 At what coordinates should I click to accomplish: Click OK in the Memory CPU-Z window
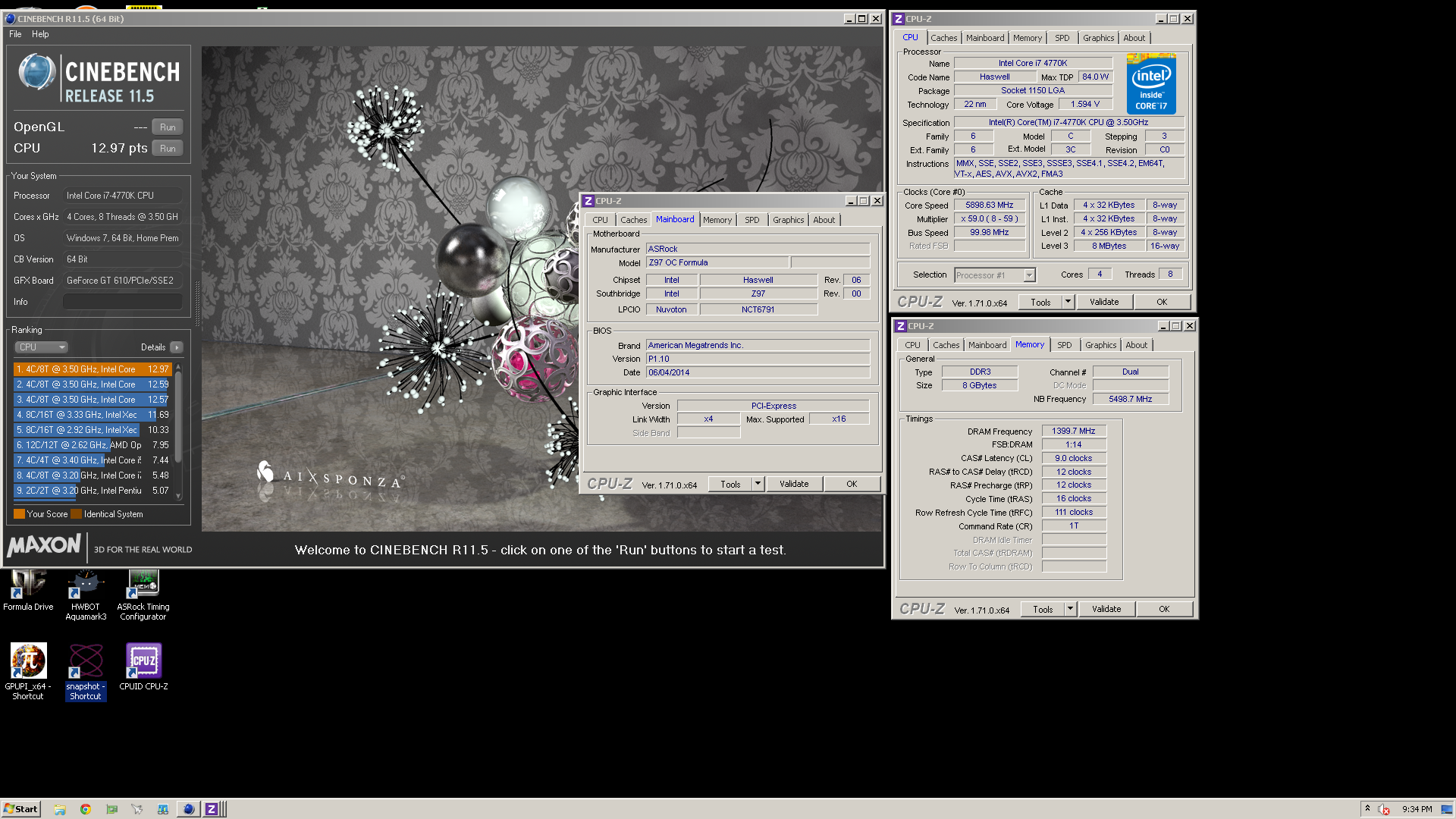pyautogui.click(x=1164, y=609)
